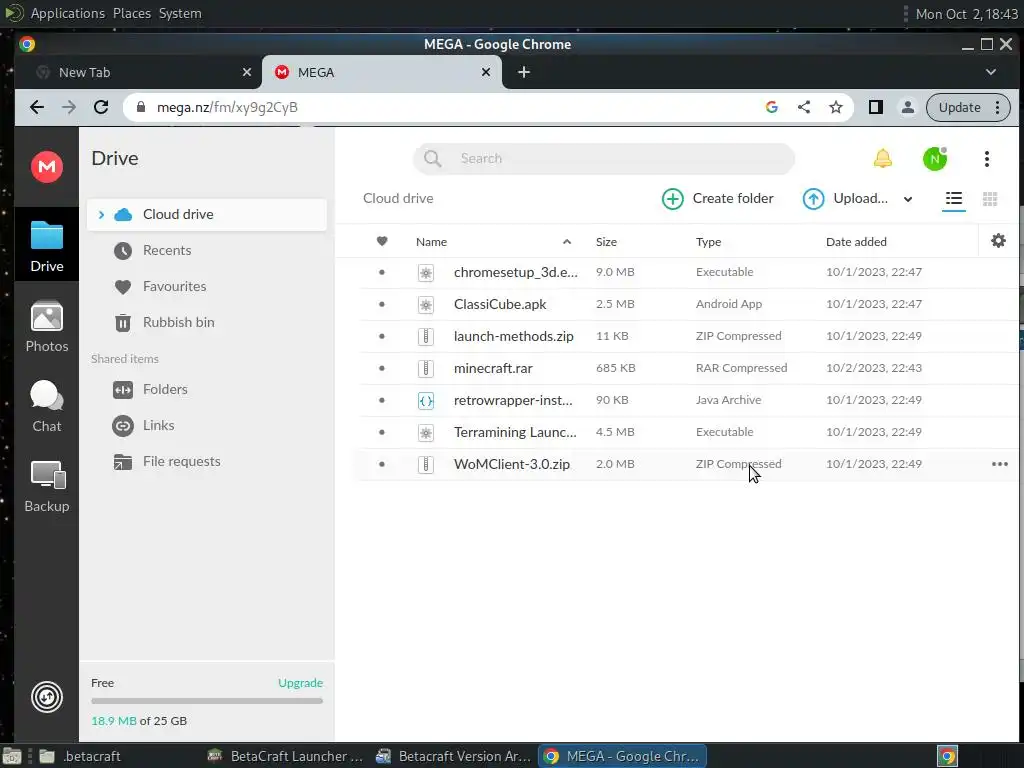Sort by Size column header

point(606,242)
